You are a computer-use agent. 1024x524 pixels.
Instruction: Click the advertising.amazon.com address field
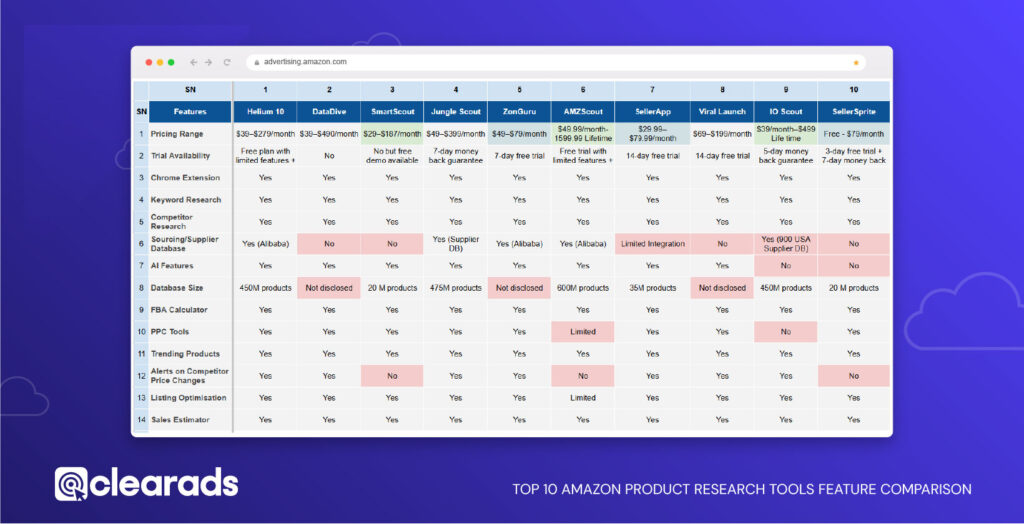tap(556, 62)
